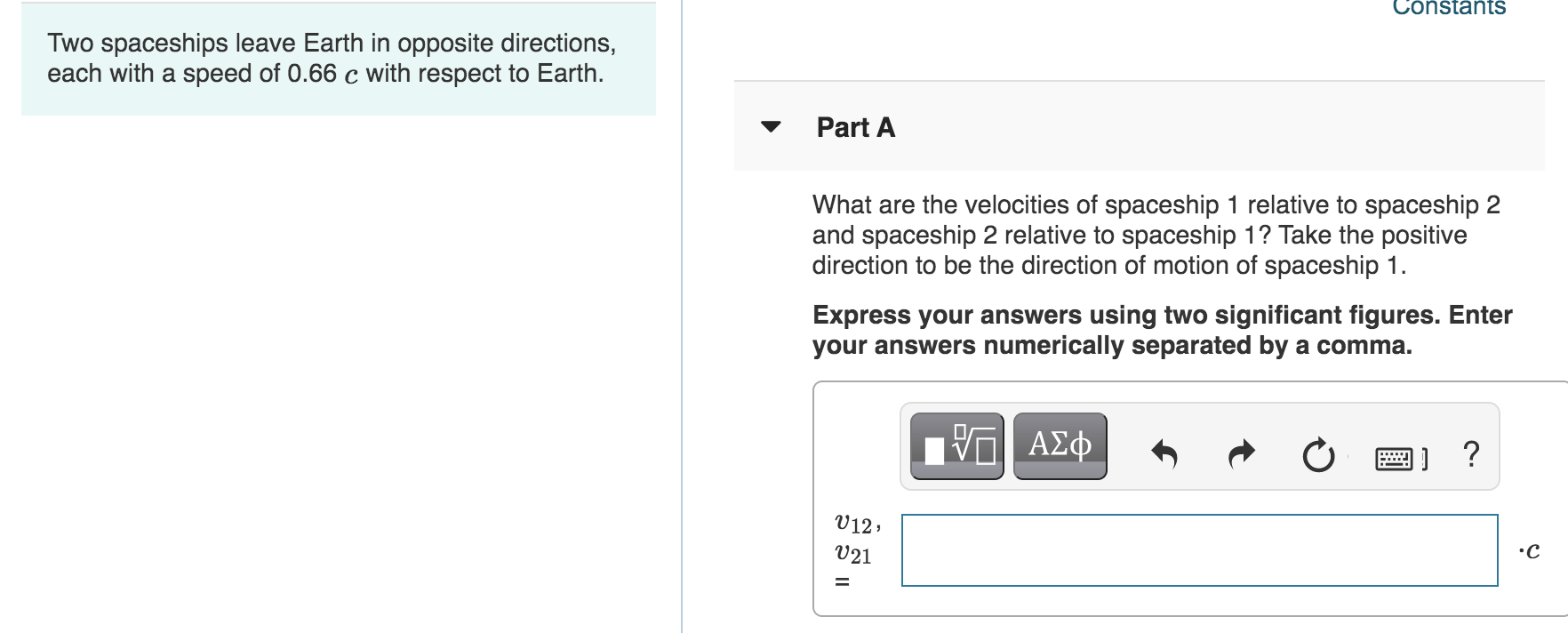This screenshot has height=633, width=1568.
Task: Open the Greek symbols ΑΣΦ palette
Action: pyautogui.click(x=1060, y=446)
